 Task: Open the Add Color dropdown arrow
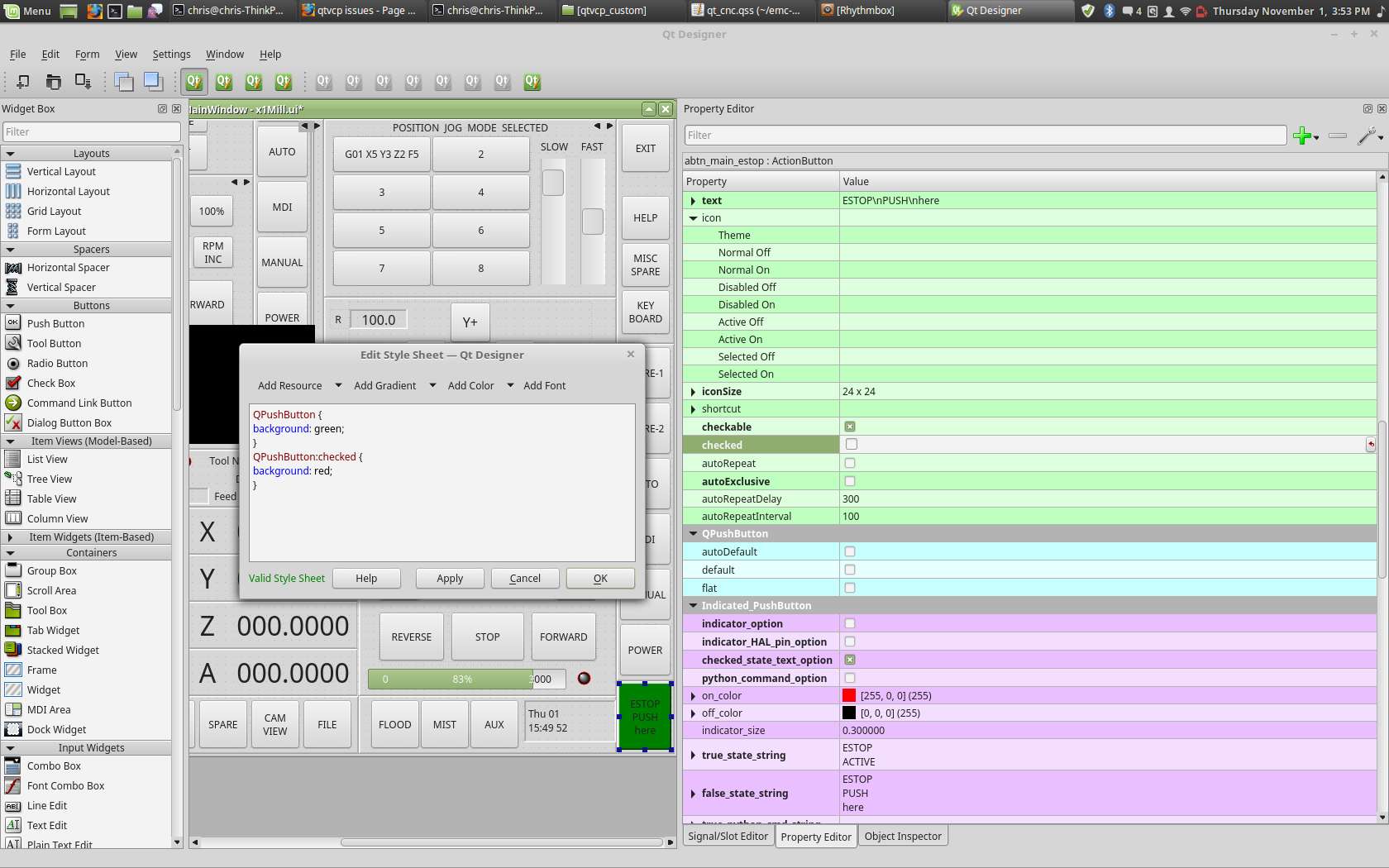(x=510, y=385)
